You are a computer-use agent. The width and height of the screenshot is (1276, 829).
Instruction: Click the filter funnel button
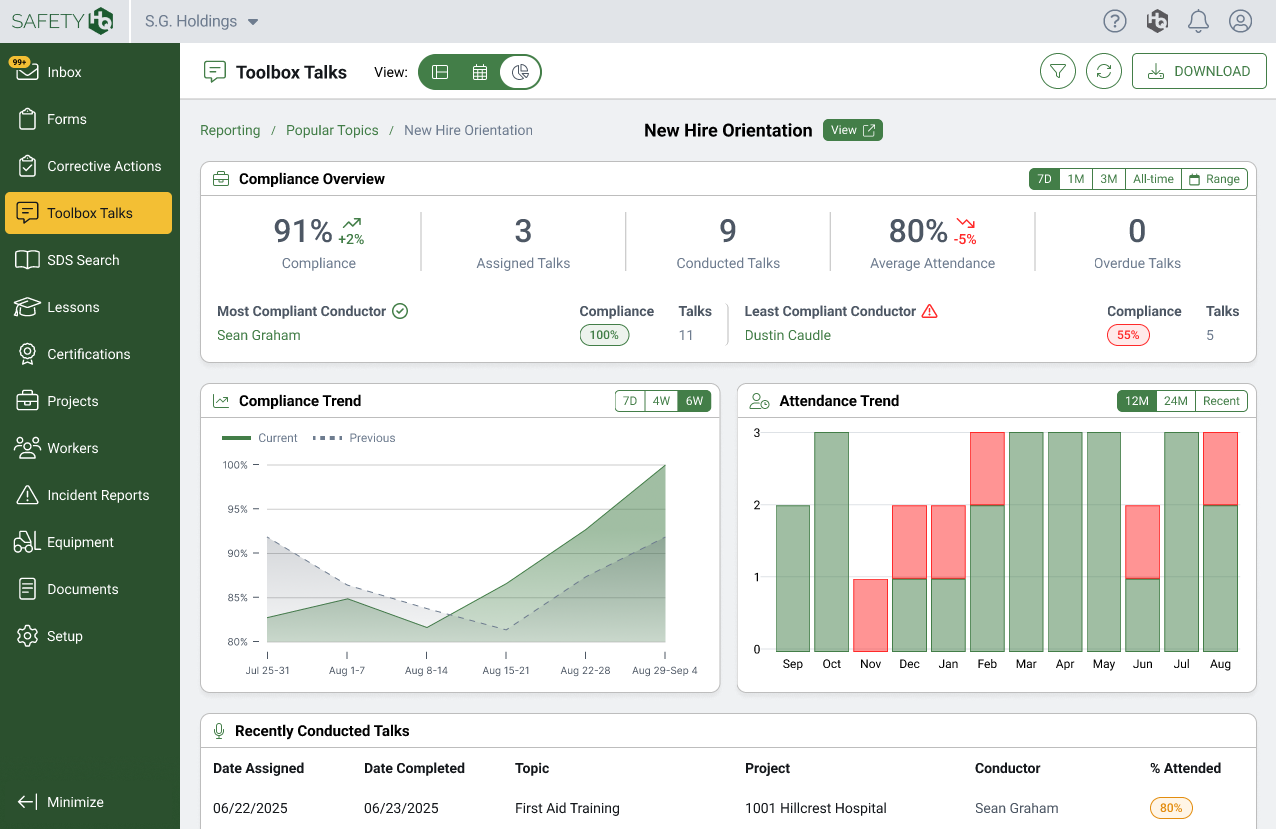(x=1058, y=72)
